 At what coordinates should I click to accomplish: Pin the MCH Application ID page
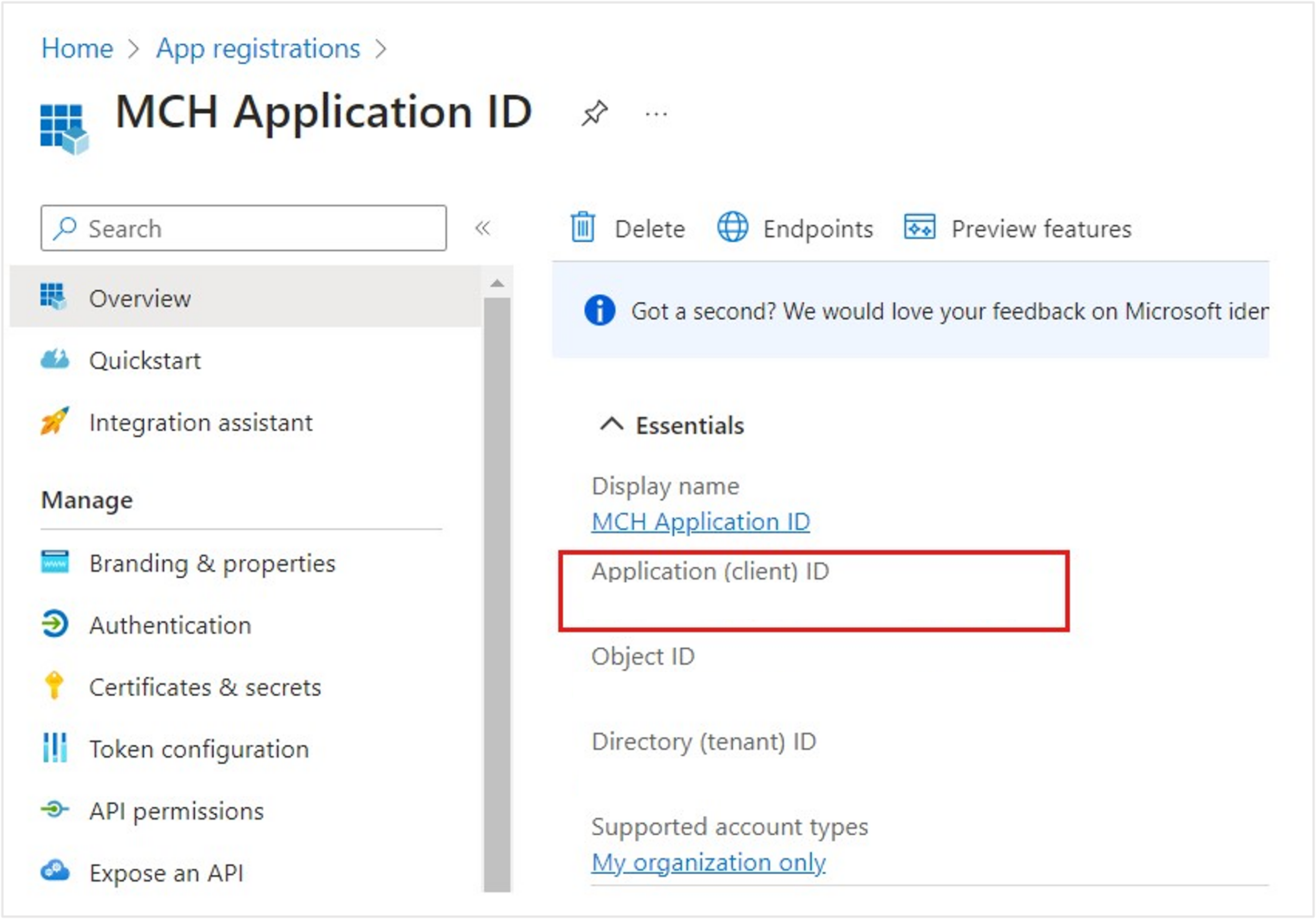point(594,113)
